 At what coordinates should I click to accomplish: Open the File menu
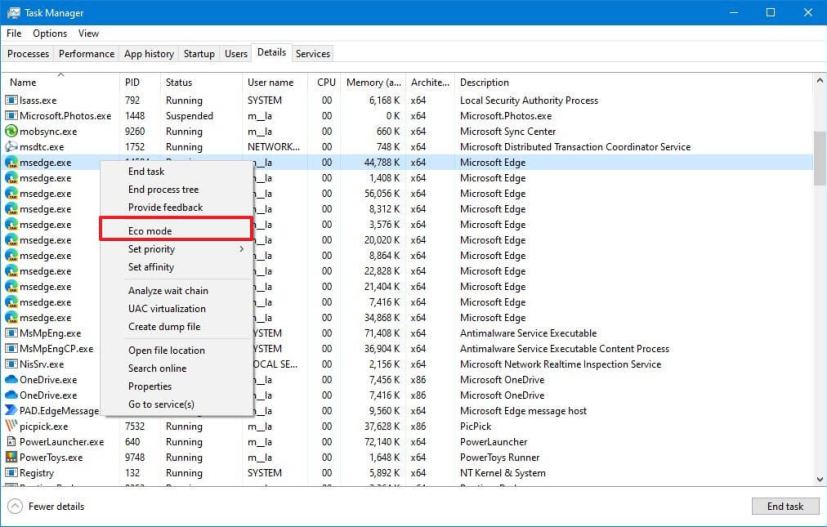(14, 33)
